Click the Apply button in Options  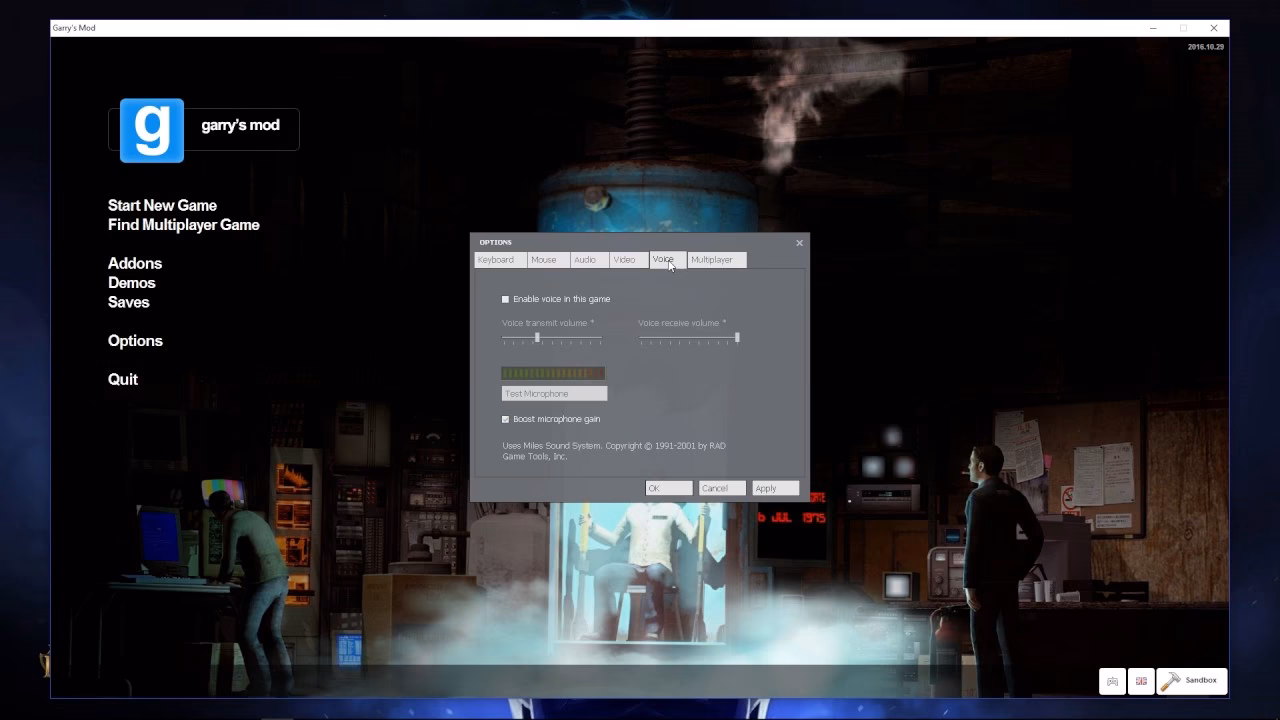[x=776, y=488]
